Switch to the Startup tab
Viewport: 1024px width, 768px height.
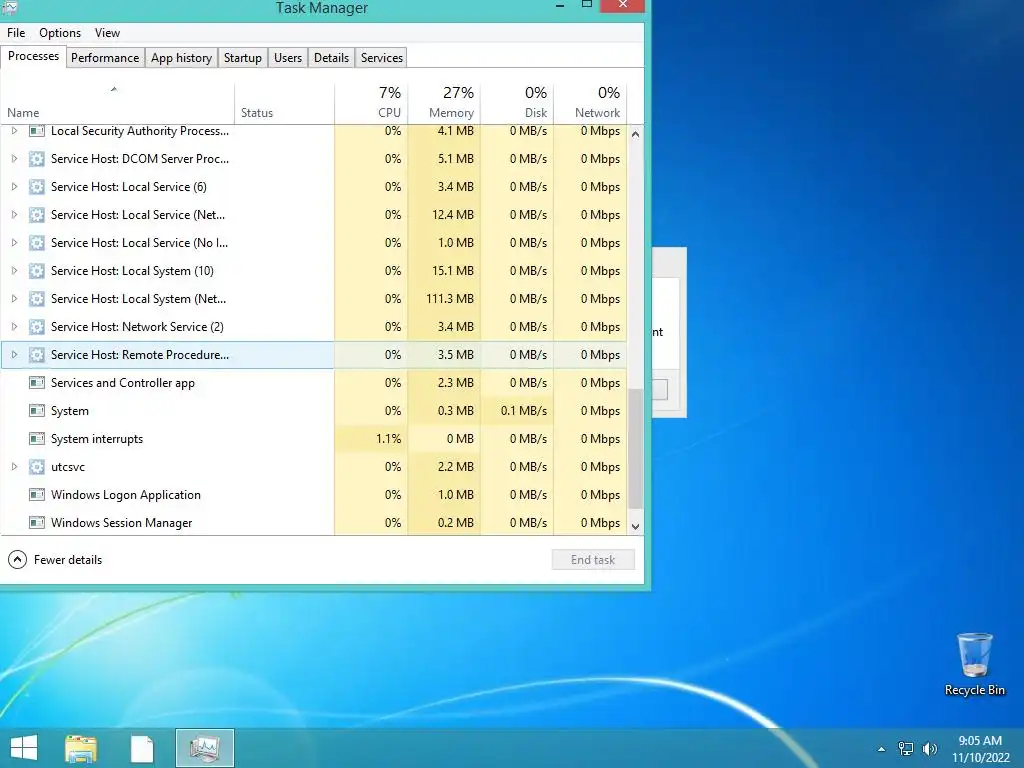(243, 57)
